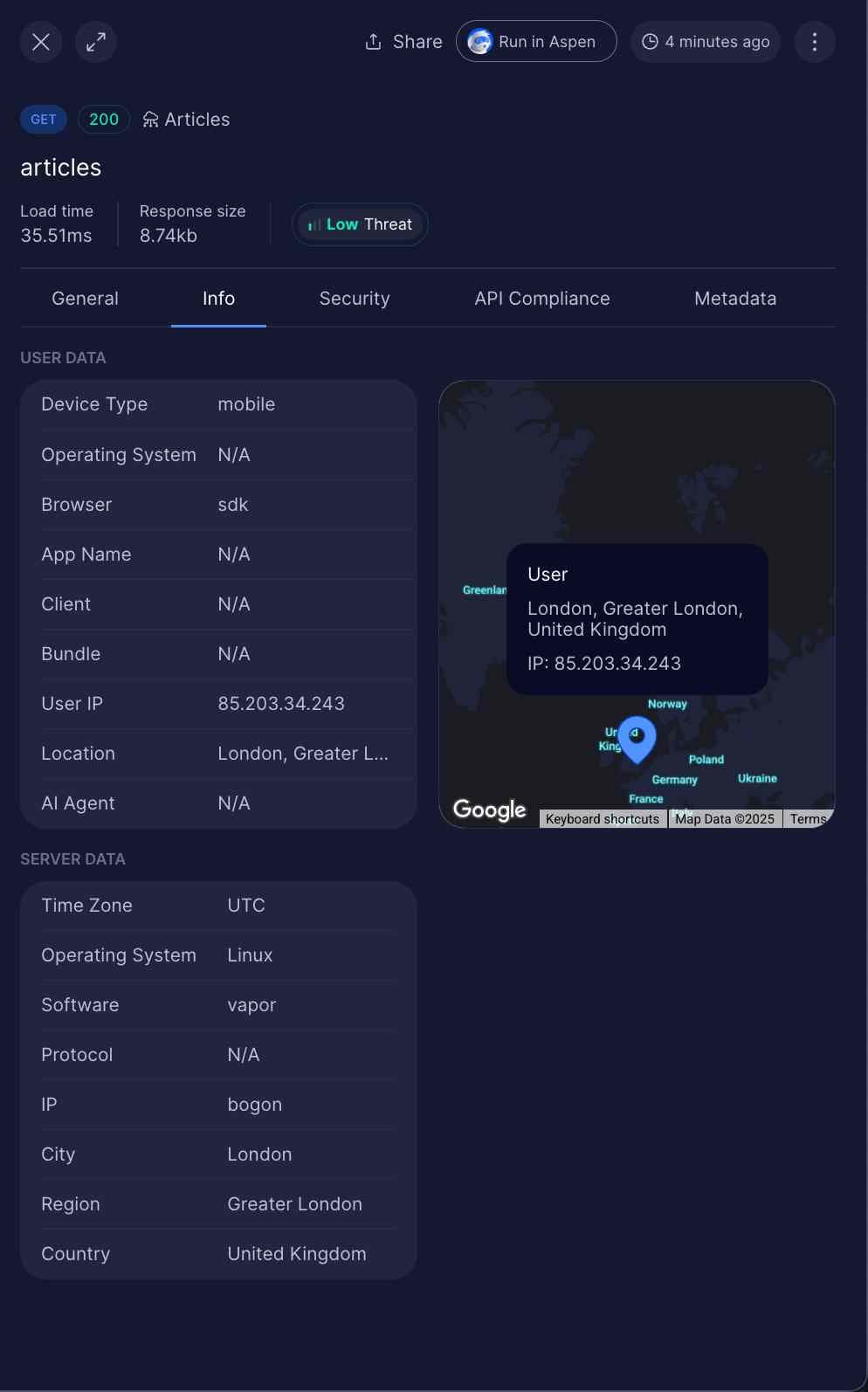The image size is (868, 1392).
Task: Click Ukraine label on the map
Action: [757, 778]
